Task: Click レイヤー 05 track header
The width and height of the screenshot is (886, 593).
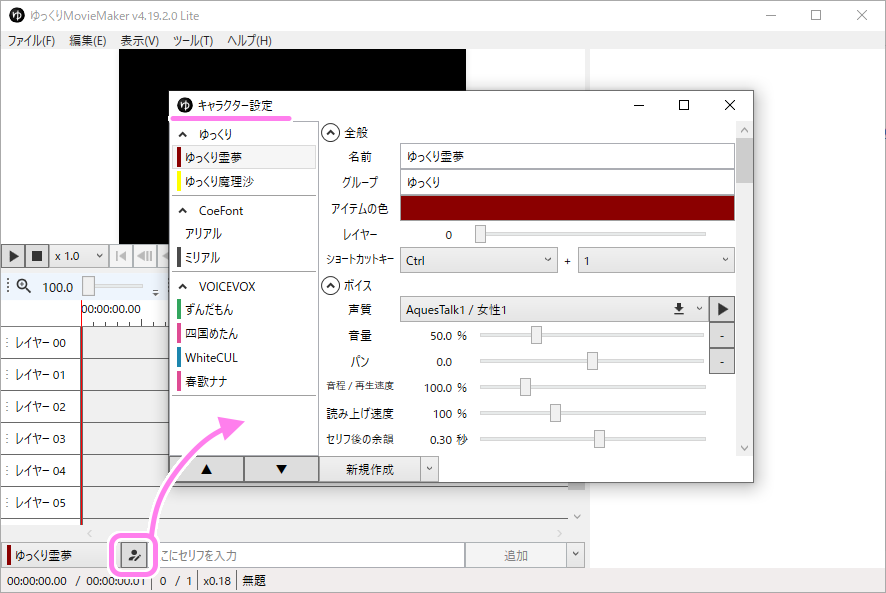Action: [x=41, y=503]
